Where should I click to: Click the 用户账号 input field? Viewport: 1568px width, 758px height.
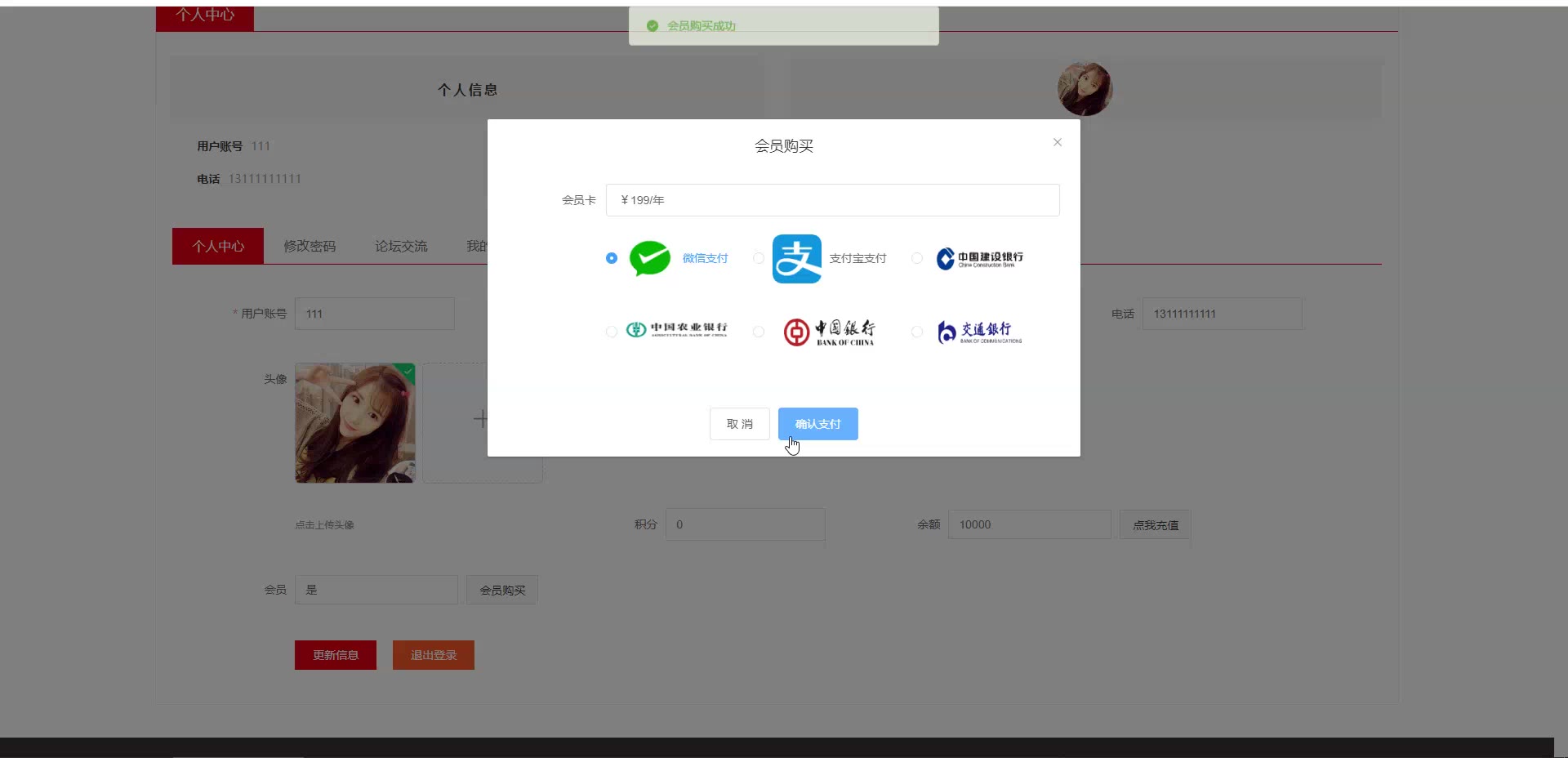click(375, 314)
